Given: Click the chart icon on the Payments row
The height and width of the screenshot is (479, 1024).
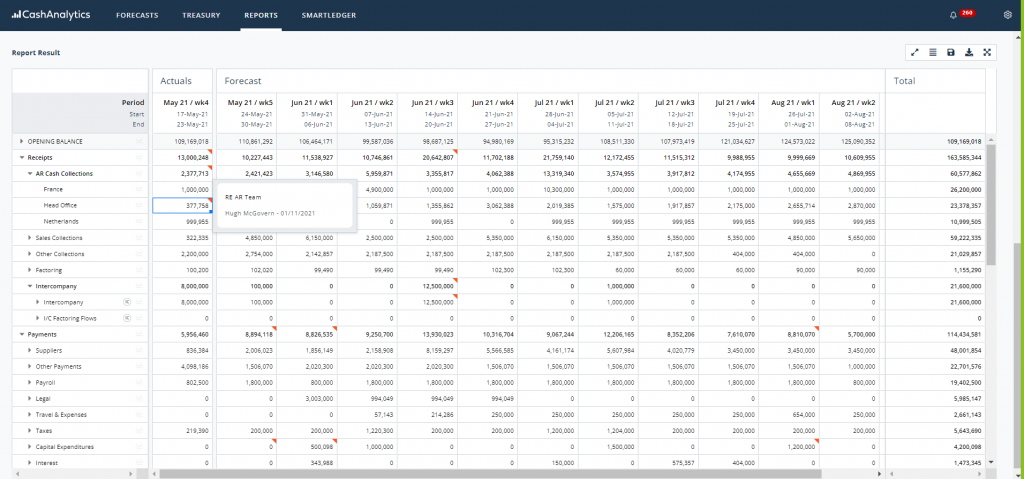Looking at the screenshot, I should coord(138,334).
